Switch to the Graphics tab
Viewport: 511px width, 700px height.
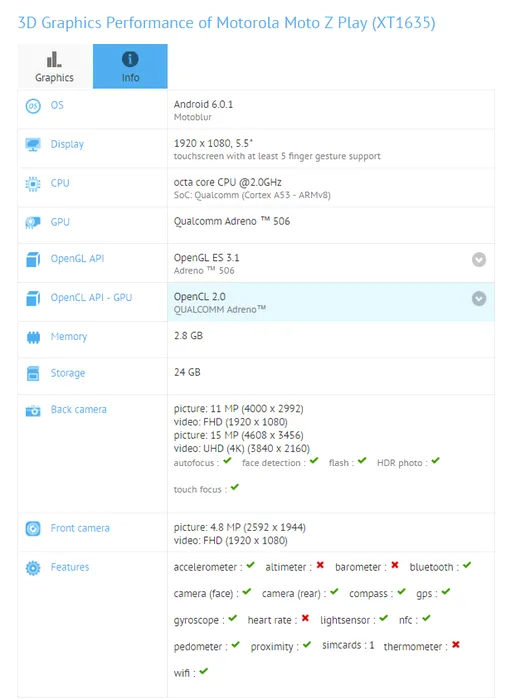(55, 66)
